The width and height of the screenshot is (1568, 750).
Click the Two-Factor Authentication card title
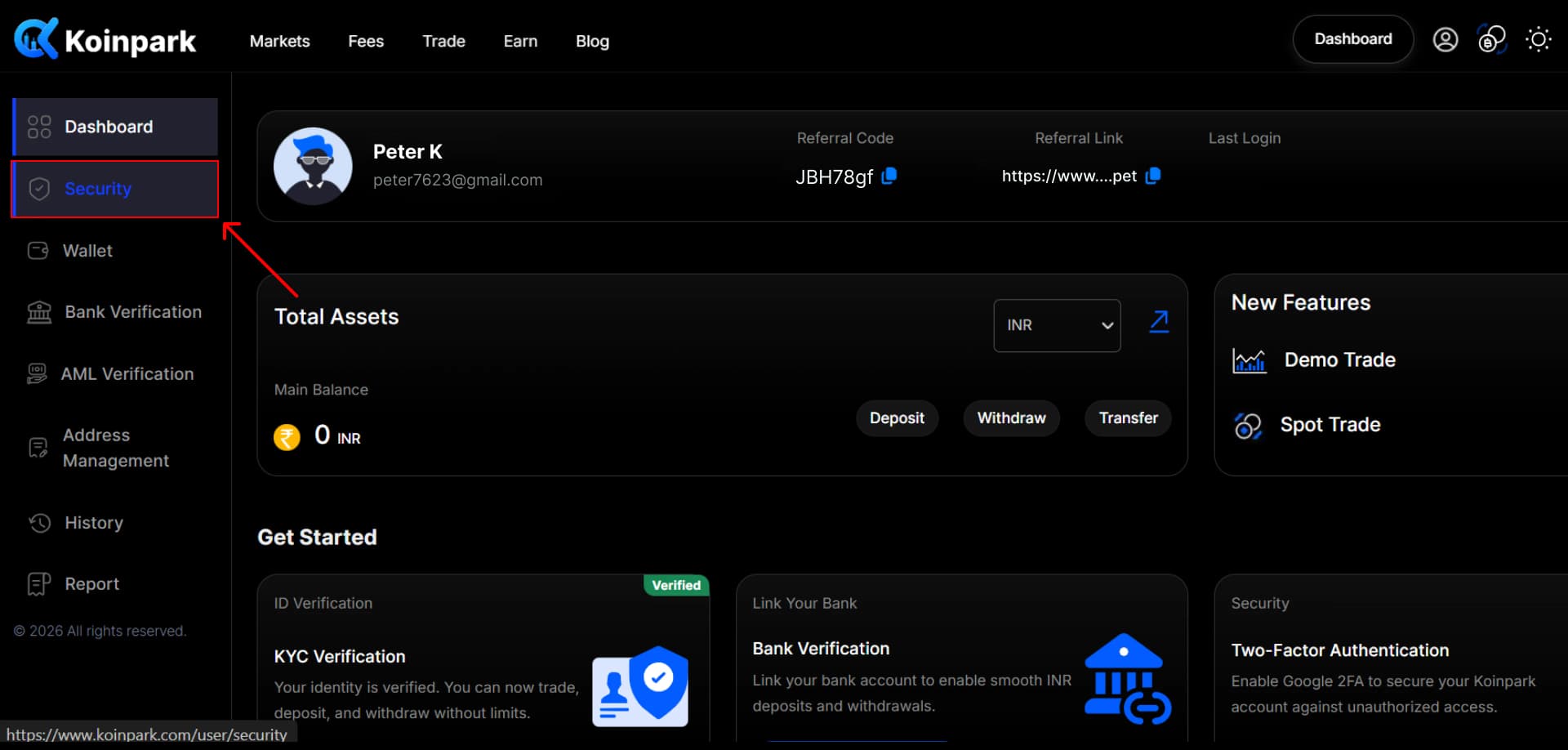1340,650
